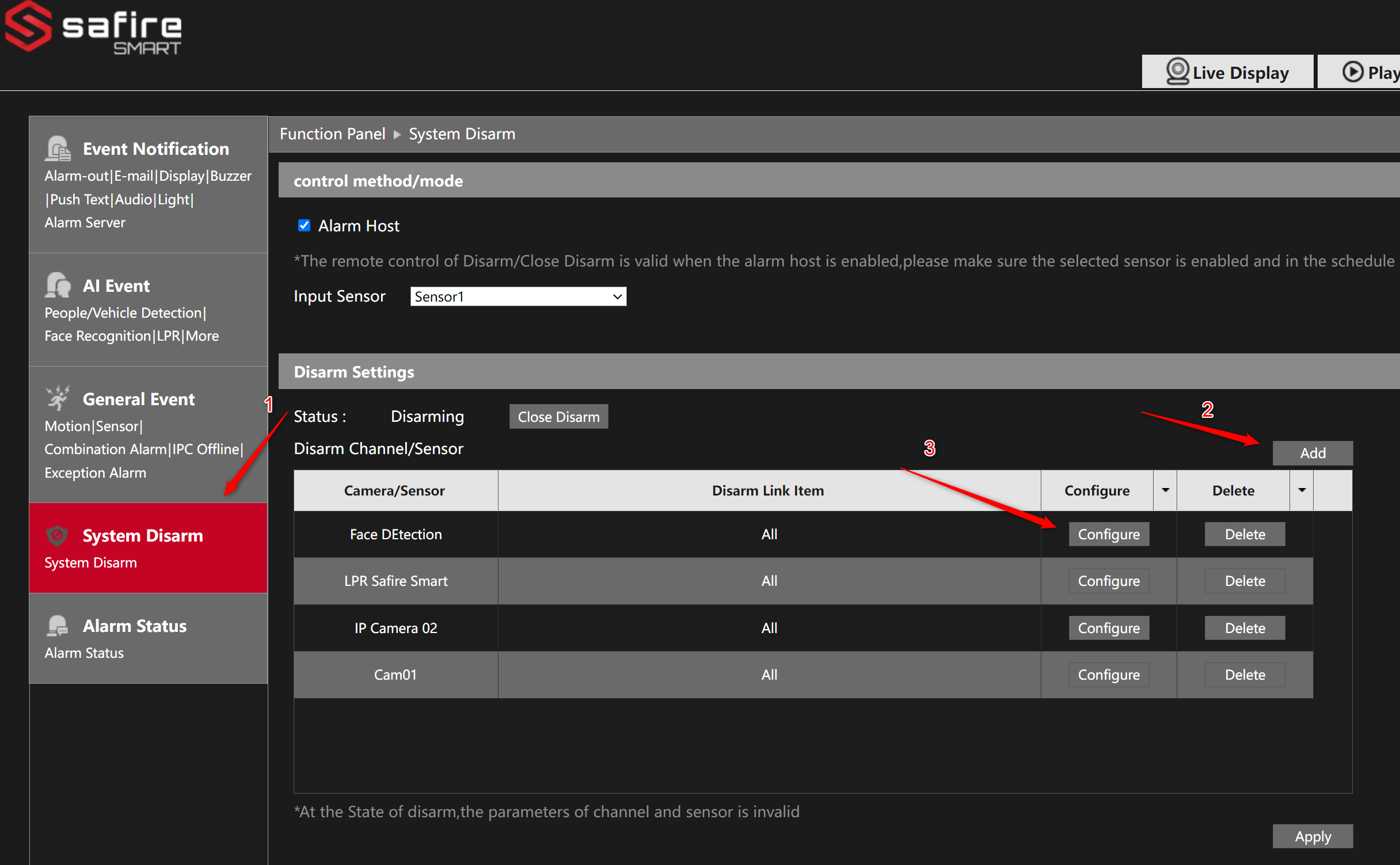1400x865 pixels.
Task: Select the Cam01 table row
Action: (x=803, y=675)
